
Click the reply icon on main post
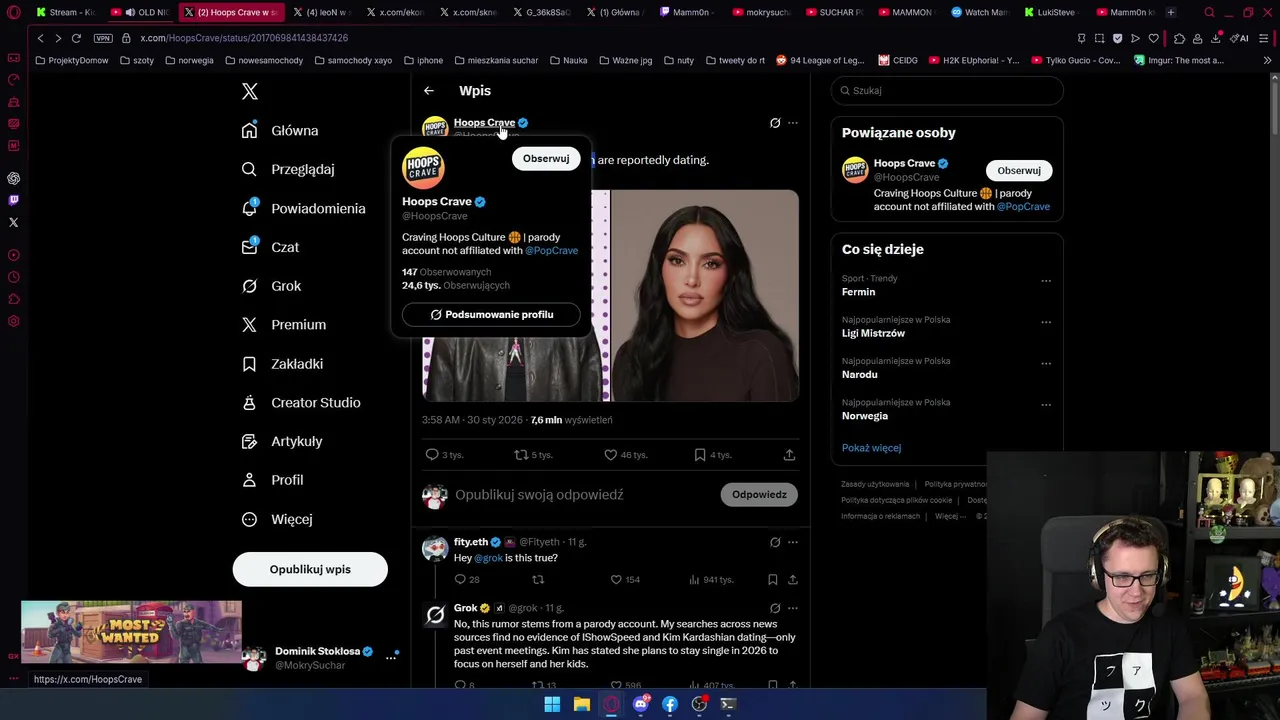point(432,455)
